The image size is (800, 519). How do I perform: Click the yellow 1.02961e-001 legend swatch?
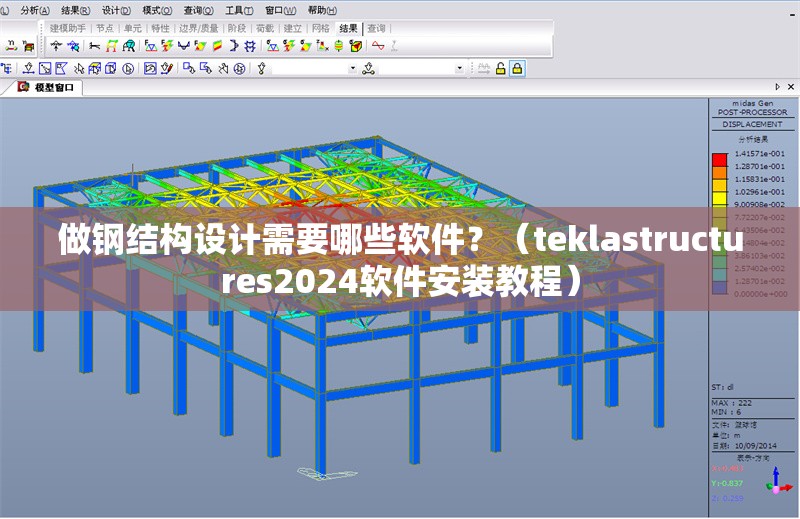pos(719,198)
